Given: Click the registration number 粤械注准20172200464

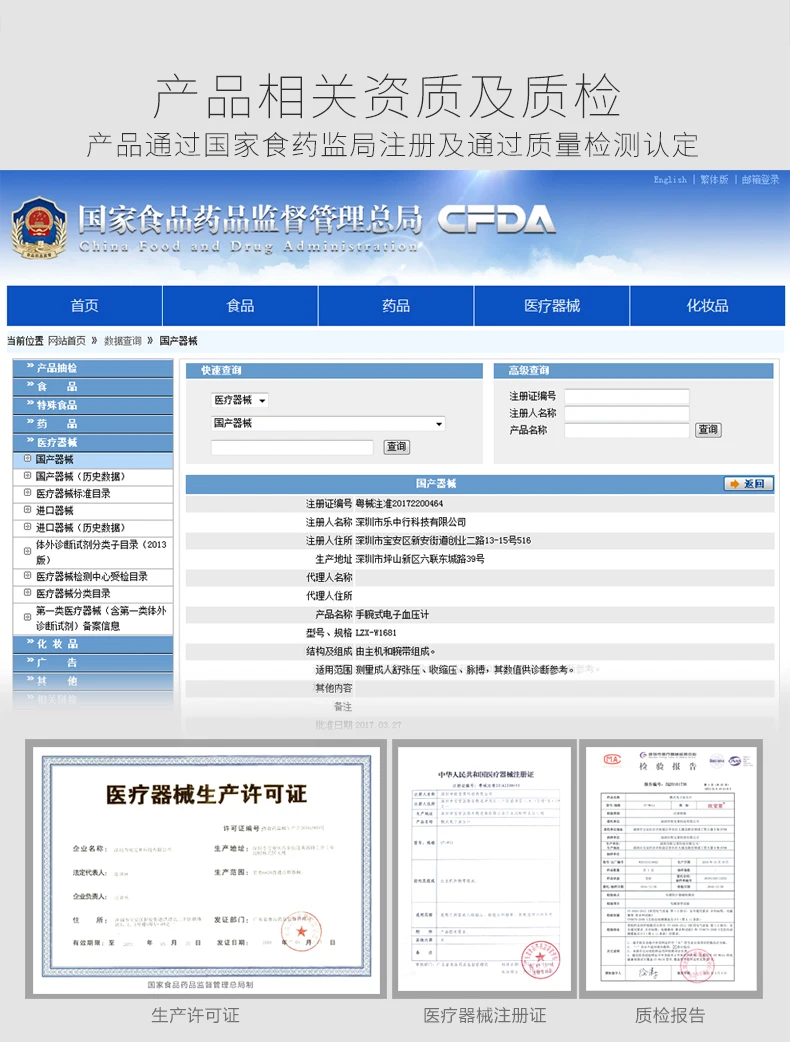Looking at the screenshot, I should tap(399, 504).
